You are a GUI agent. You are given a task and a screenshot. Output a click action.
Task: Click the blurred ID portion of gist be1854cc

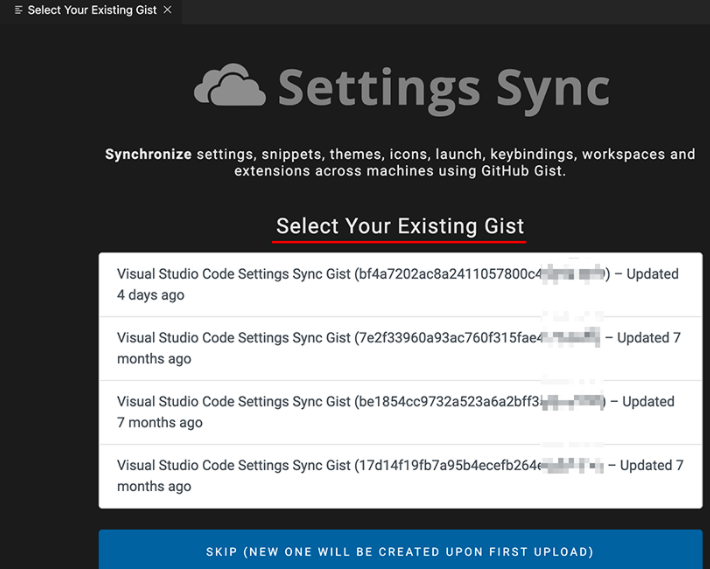coord(573,402)
